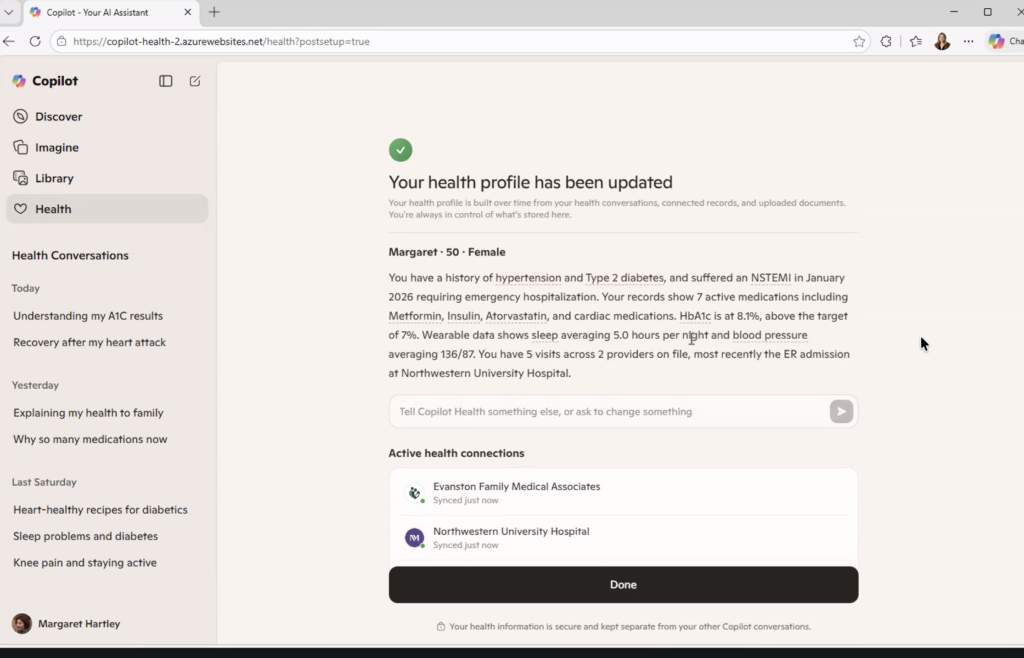Open 'Recovery after my heart attack' conversation

click(89, 342)
